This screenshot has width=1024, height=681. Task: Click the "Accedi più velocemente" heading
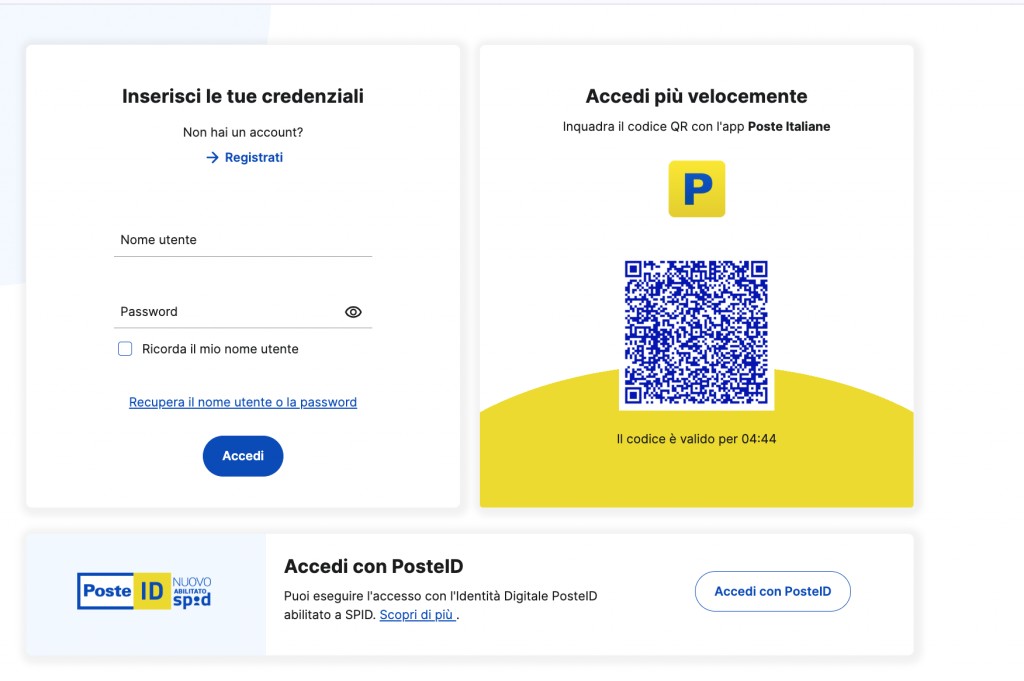pos(696,97)
